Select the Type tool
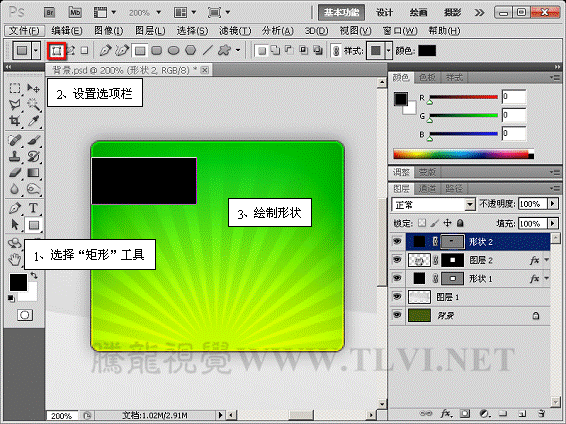This screenshot has height=424, width=566. 34,208
